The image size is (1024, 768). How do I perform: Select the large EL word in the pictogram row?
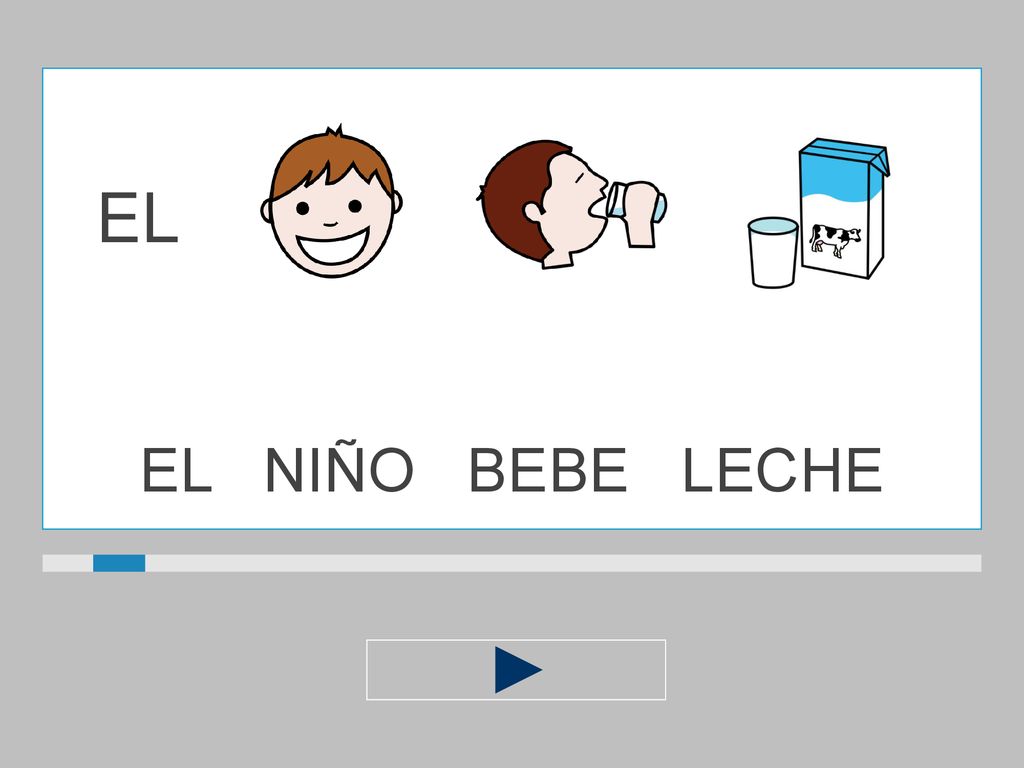pyautogui.click(x=138, y=218)
